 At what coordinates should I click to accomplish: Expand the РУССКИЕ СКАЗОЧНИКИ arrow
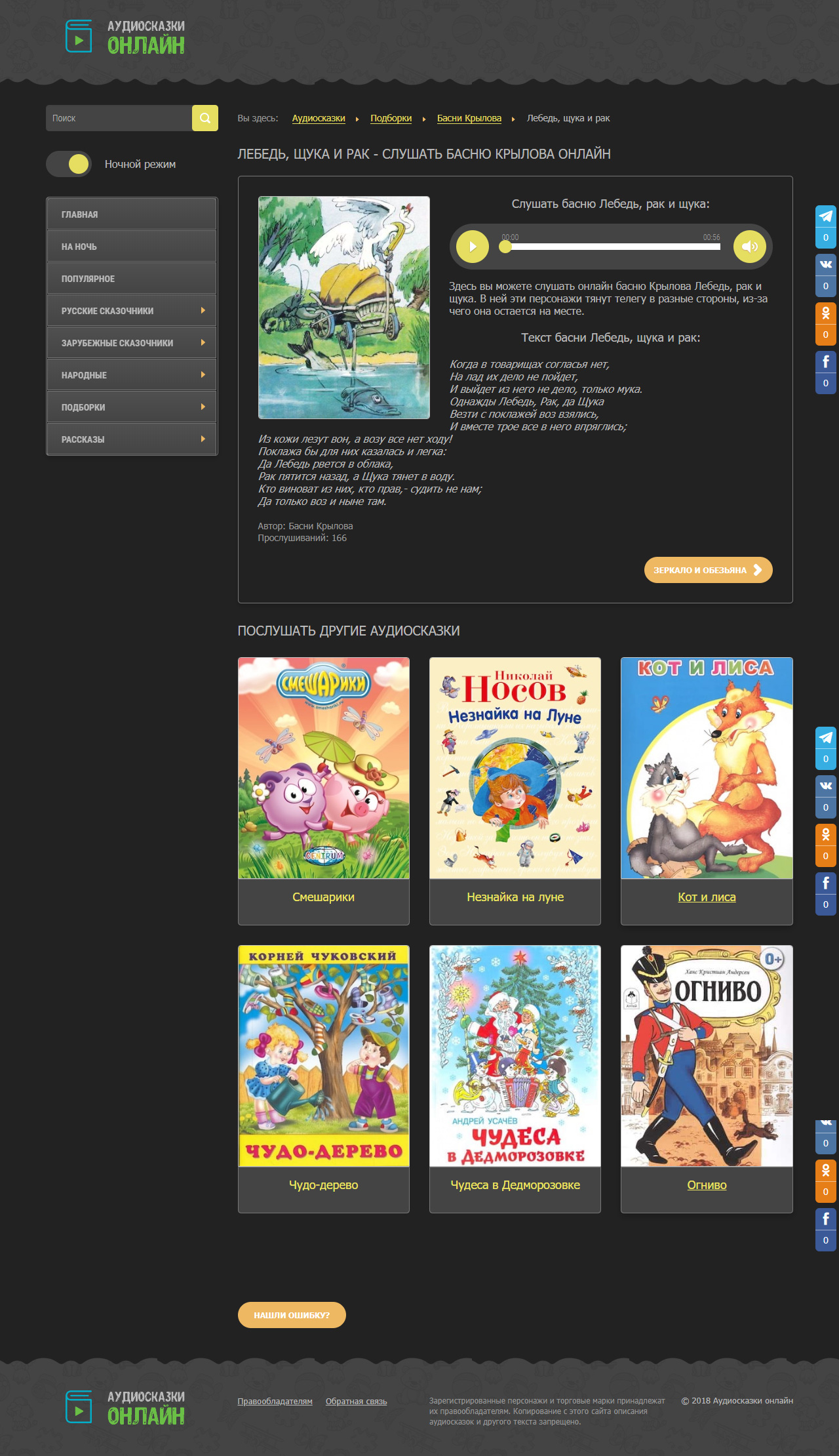coord(203,310)
